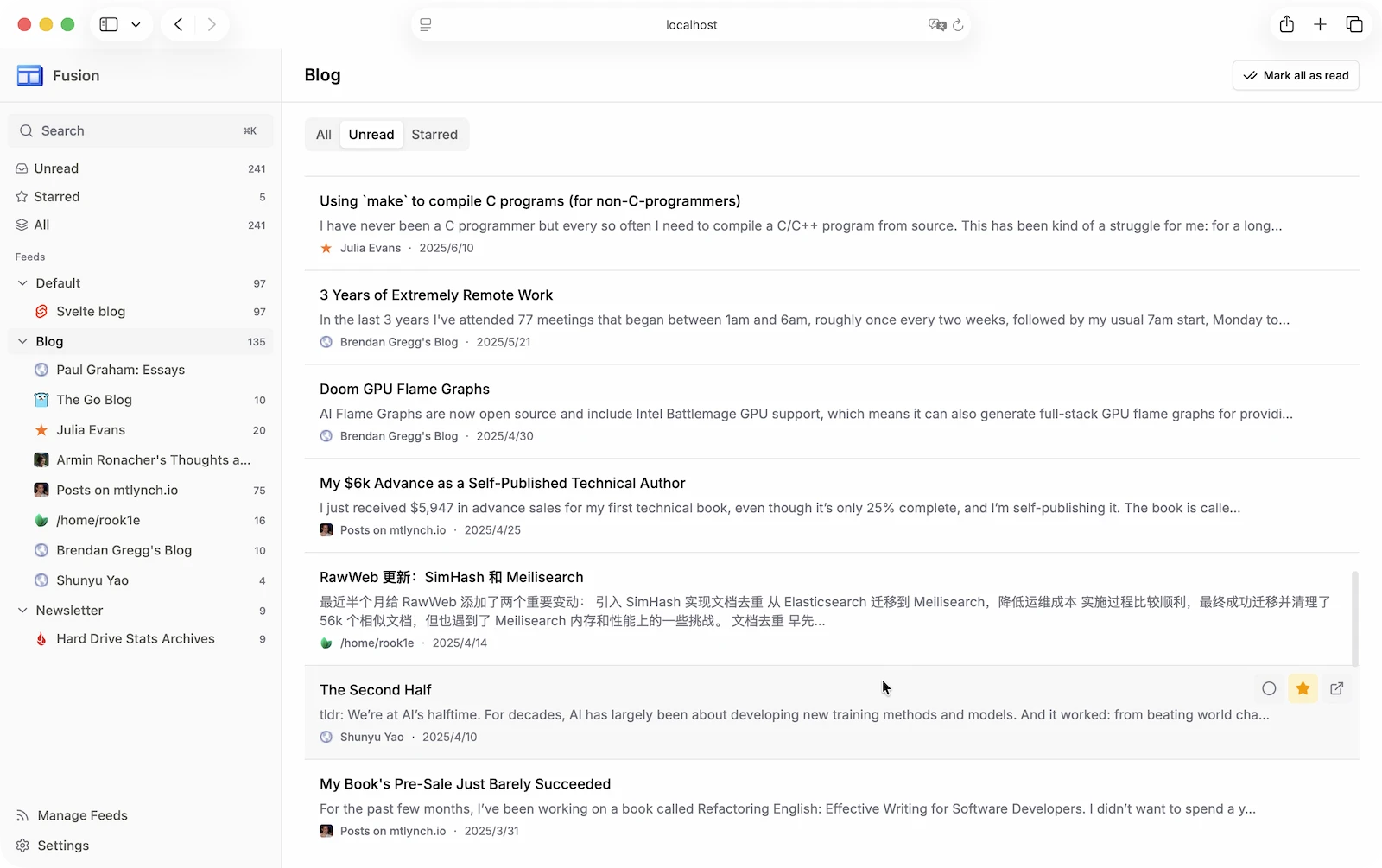This screenshot has width=1382, height=868.
Task: Open the make compile C programs article
Action: [x=832, y=224]
